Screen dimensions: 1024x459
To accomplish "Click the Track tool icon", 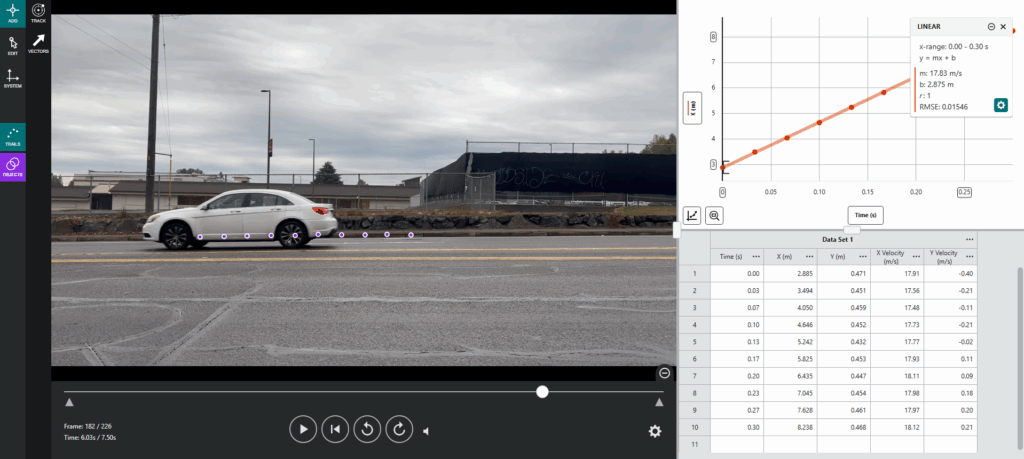I will pos(38,12).
